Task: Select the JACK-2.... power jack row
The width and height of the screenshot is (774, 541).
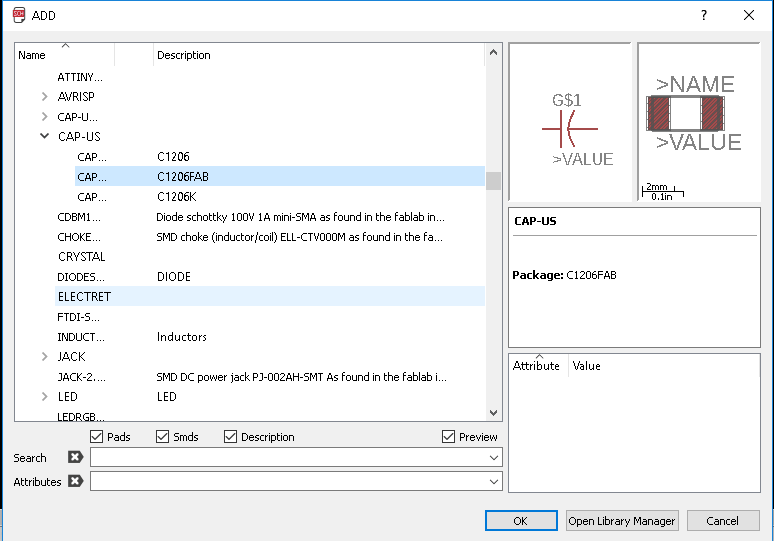Action: click(270, 377)
